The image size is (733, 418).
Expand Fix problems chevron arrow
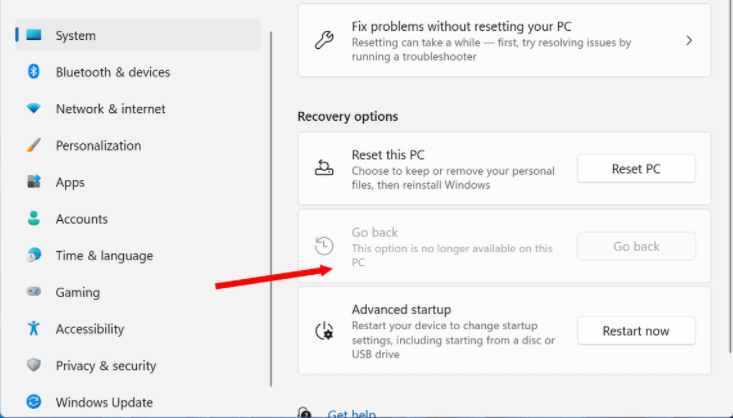click(x=689, y=41)
